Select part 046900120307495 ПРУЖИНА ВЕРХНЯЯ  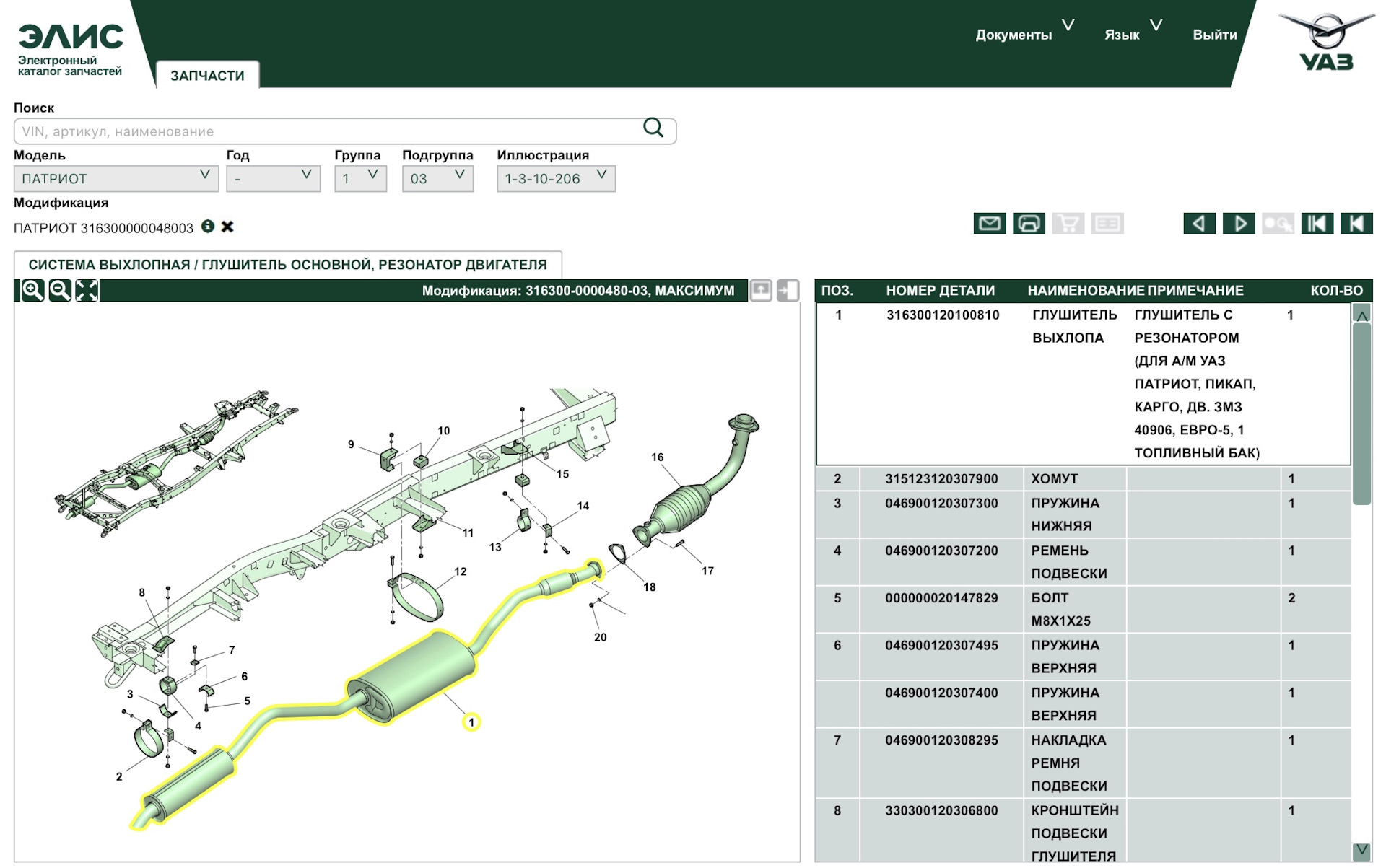click(x=1083, y=657)
